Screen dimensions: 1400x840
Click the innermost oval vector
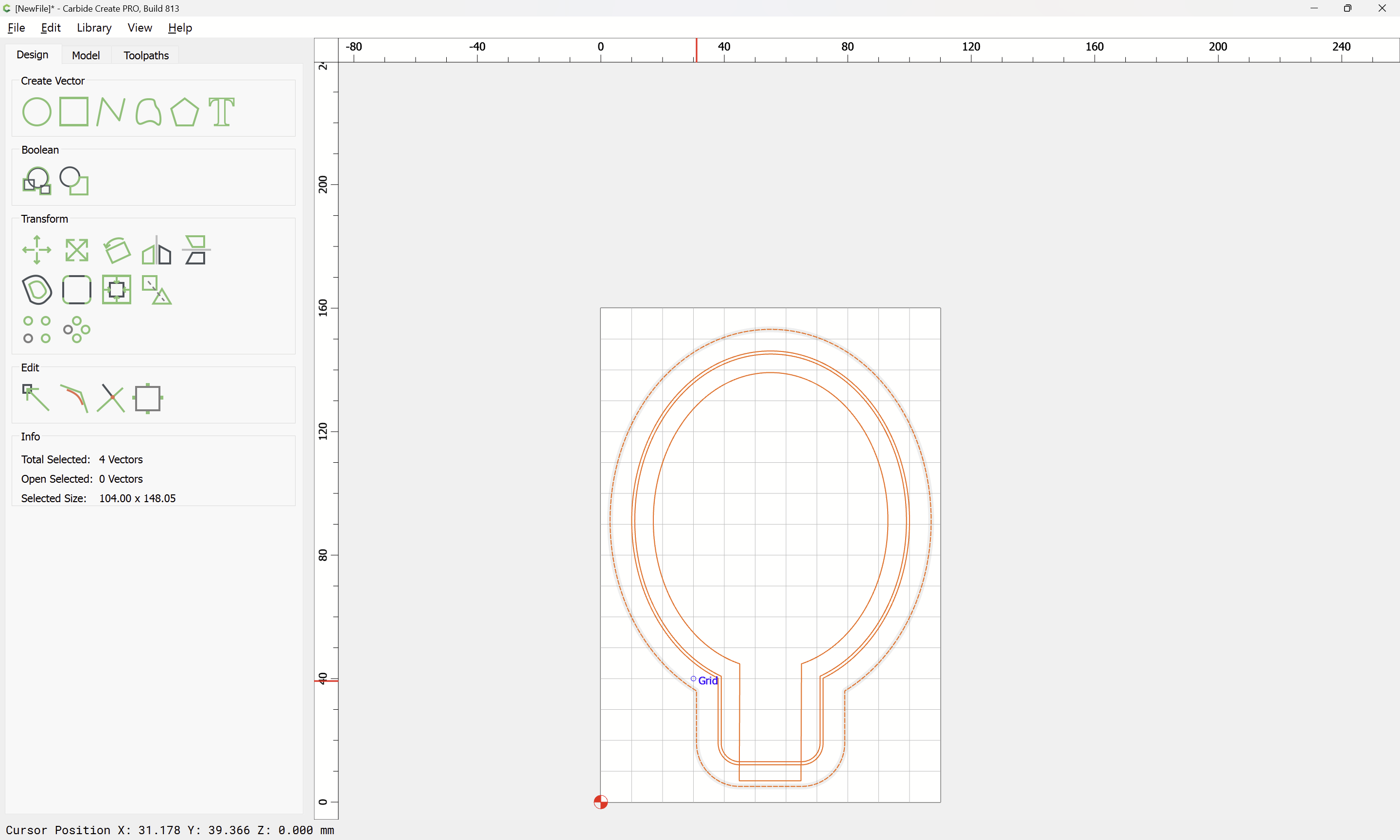pyautogui.click(x=771, y=372)
